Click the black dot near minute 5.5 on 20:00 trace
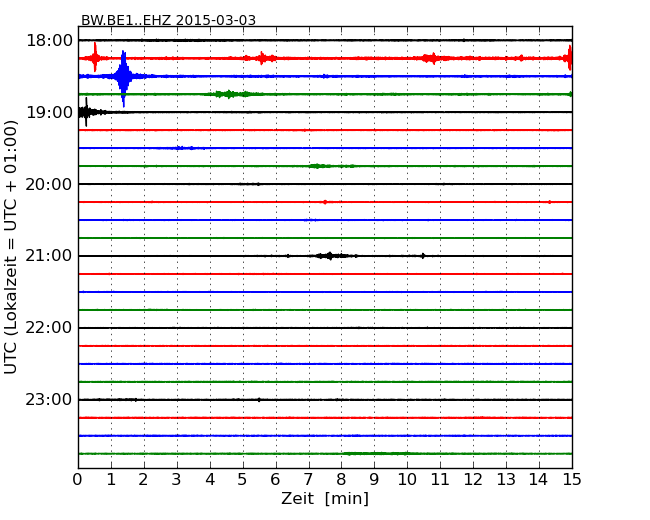Image resolution: width=650 pixels, height=520 pixels. [258, 184]
